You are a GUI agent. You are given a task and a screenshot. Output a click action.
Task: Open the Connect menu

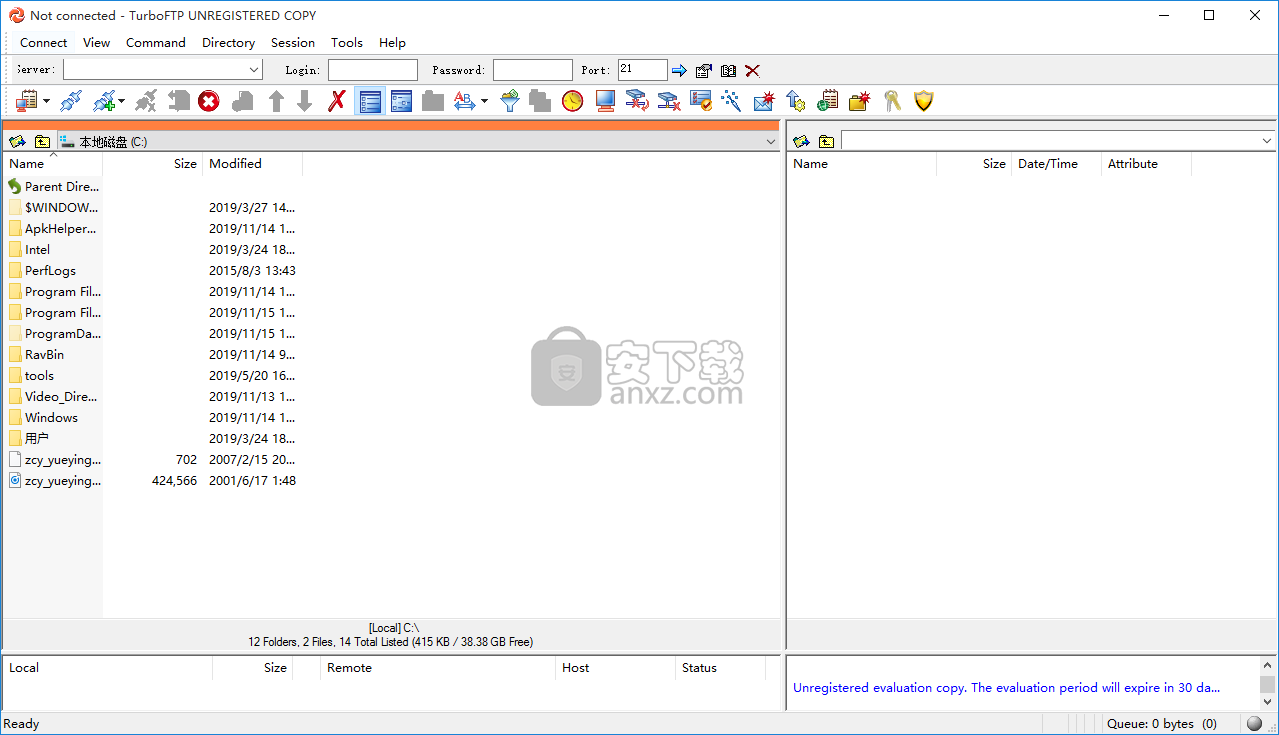[x=44, y=42]
